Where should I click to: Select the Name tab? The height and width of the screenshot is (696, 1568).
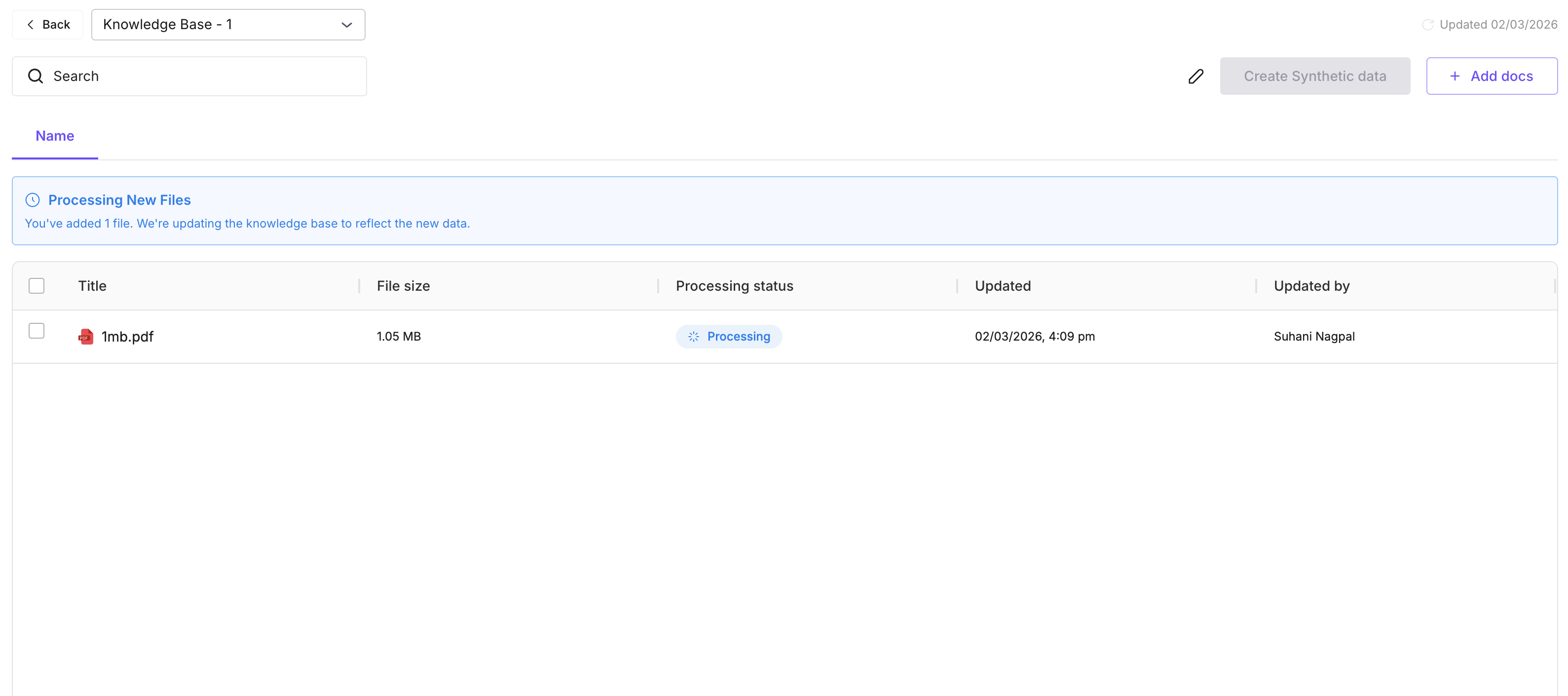[54, 135]
